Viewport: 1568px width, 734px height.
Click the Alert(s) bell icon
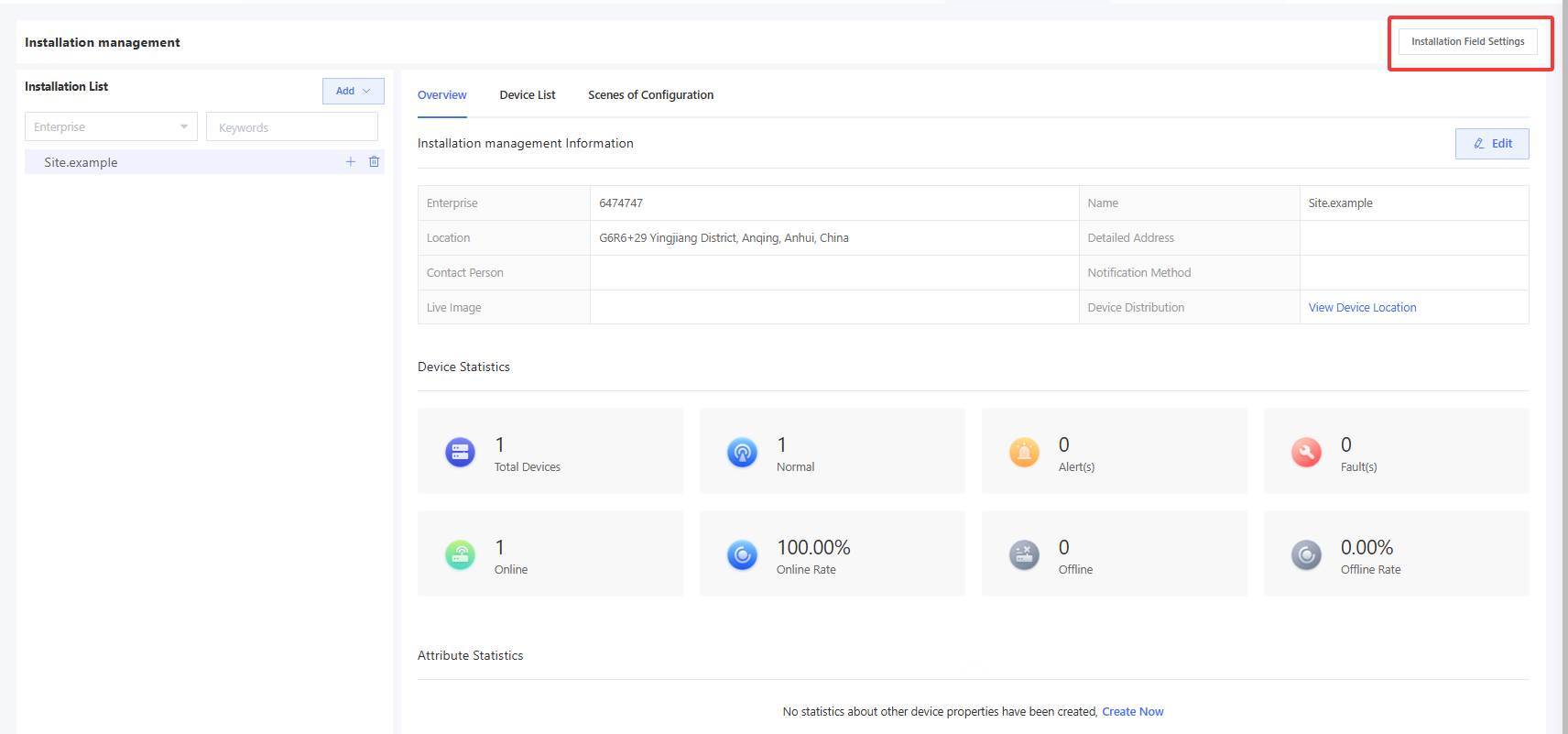click(x=1024, y=452)
